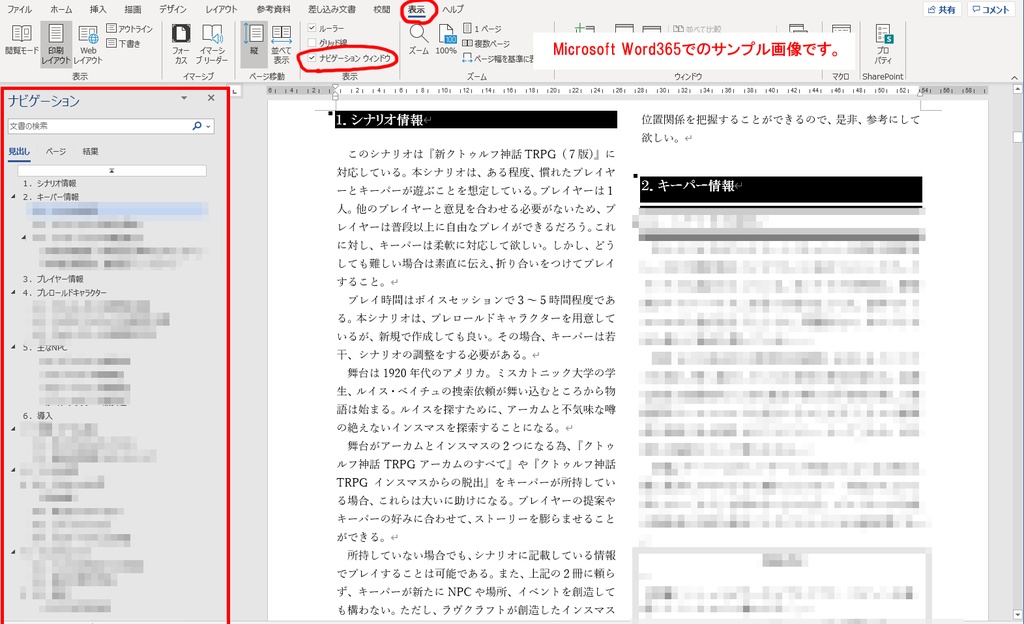Screen dimensions: 1024x624
Task: Switch to the ページ tab in Navigation
Action: [56, 149]
